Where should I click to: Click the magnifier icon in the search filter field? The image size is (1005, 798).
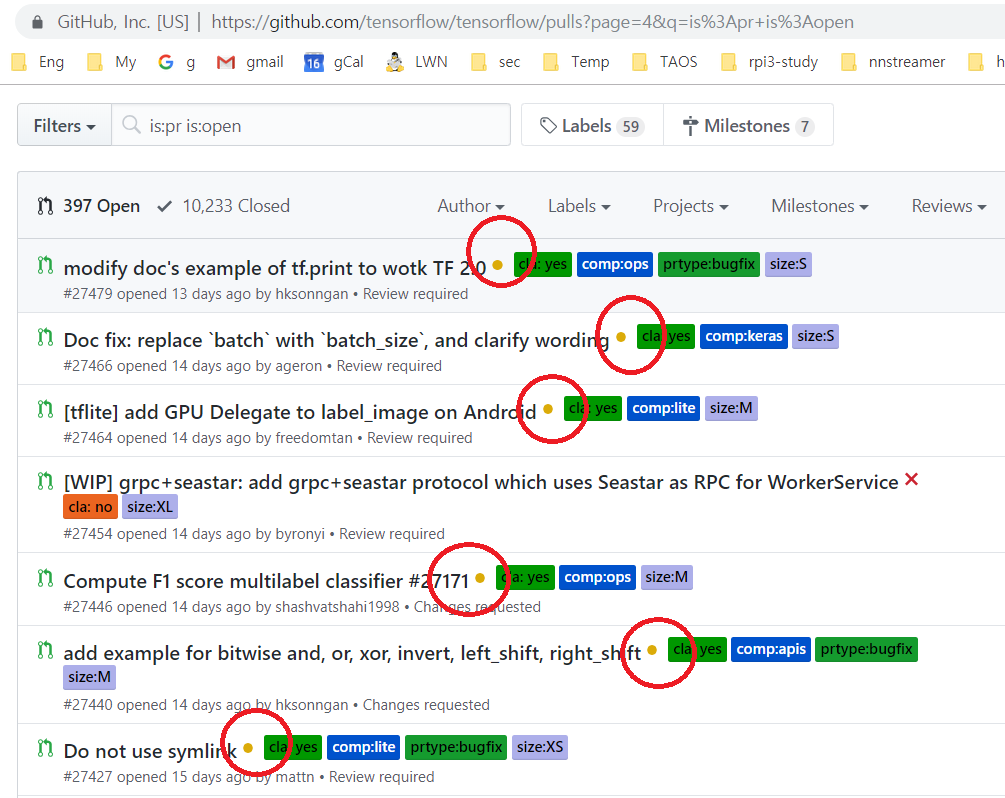(131, 124)
